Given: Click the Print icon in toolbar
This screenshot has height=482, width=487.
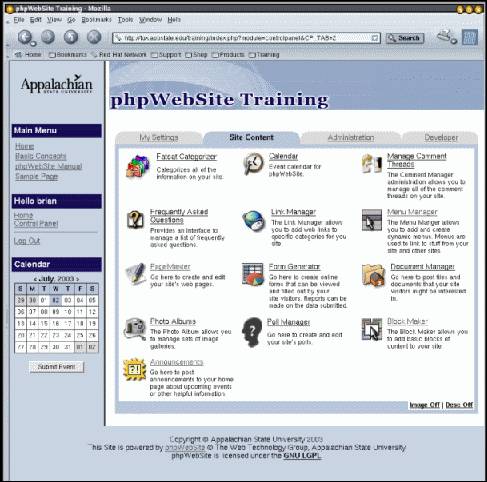Looking at the screenshot, I should (x=446, y=36).
